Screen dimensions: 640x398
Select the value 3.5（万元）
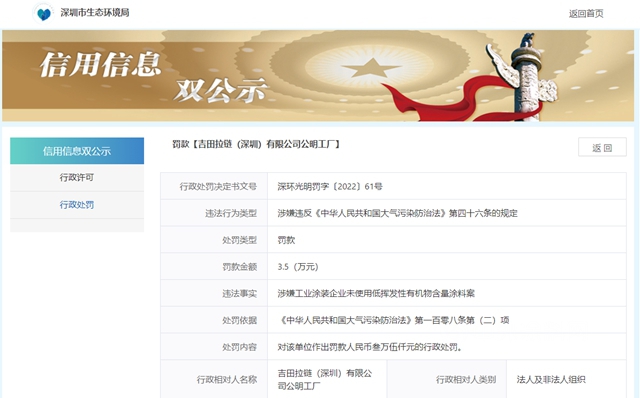298,267
